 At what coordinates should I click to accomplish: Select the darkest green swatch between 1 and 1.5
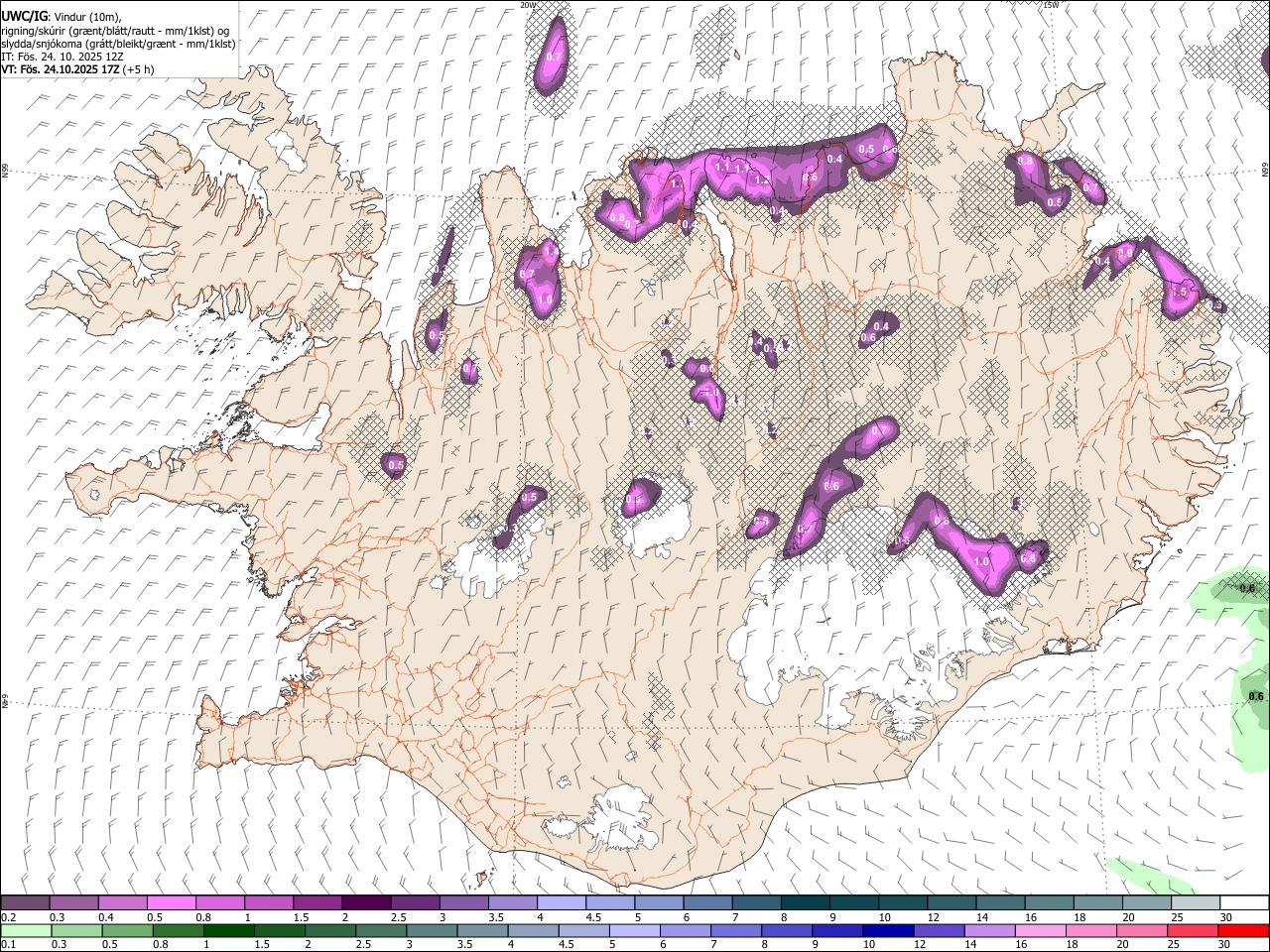[229, 931]
